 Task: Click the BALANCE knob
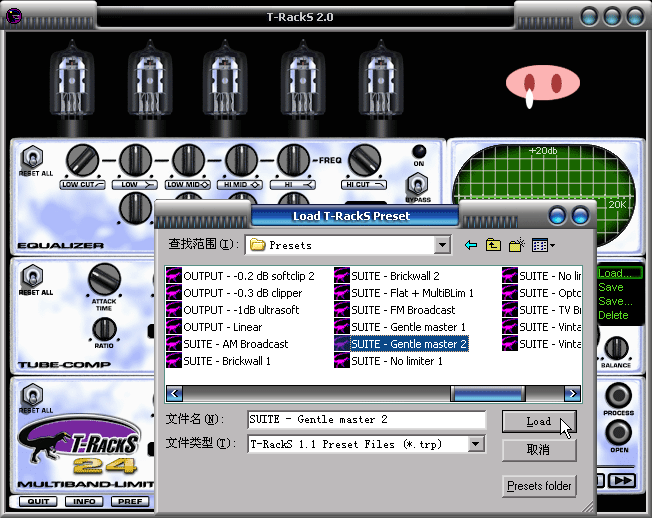point(616,348)
